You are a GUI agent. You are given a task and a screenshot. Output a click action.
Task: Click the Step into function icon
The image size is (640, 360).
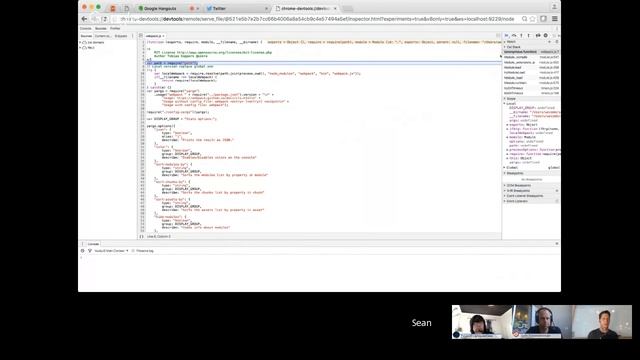(x=521, y=36)
